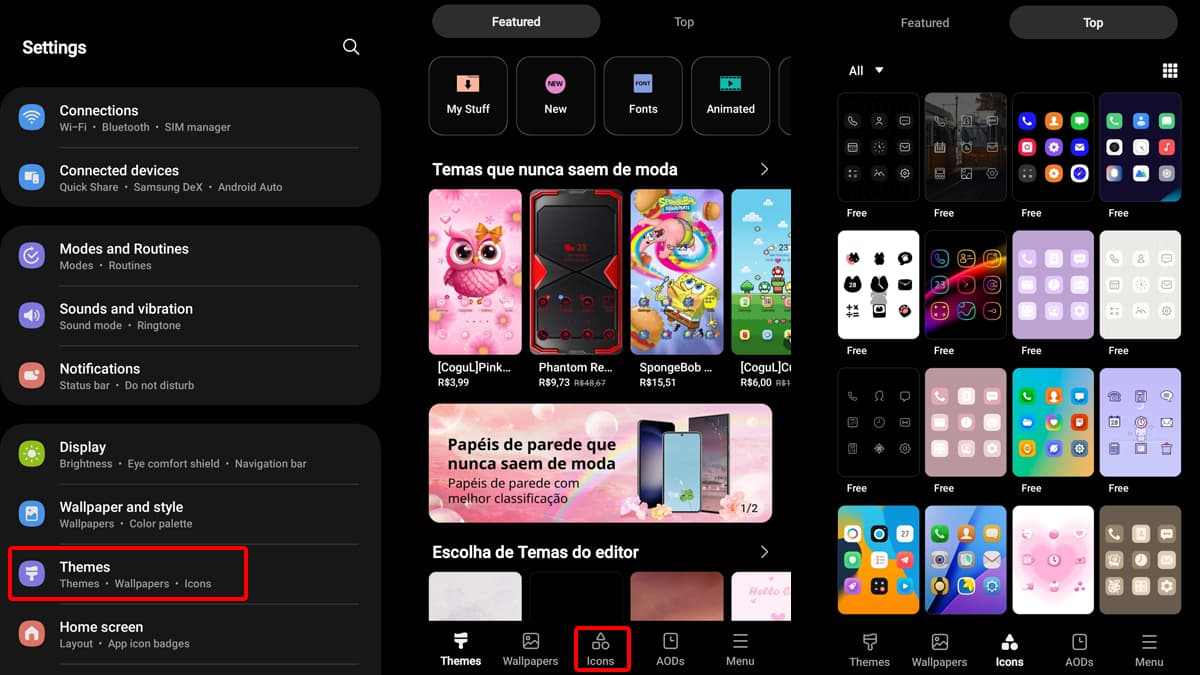This screenshot has height=675, width=1200.
Task: Tap the SpongeBob theme thumbnail
Action: point(676,271)
